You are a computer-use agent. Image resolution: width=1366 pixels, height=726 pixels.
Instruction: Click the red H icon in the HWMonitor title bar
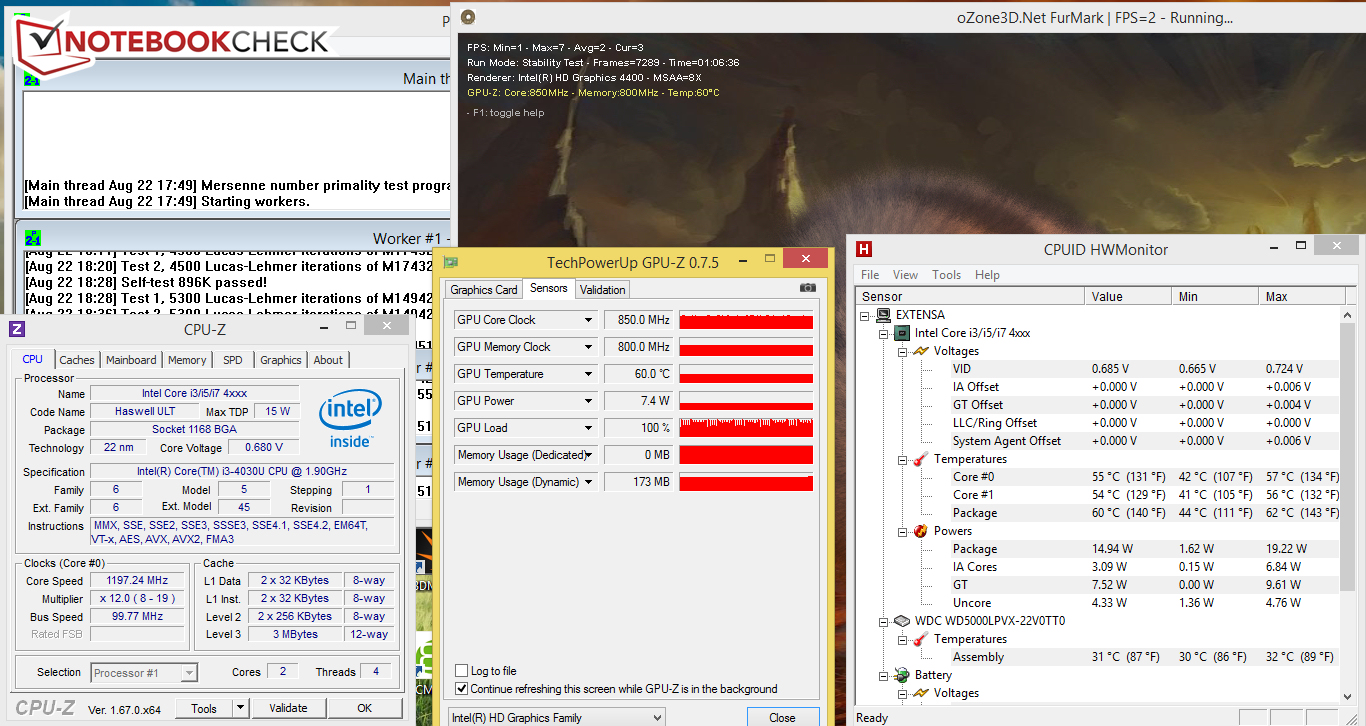pos(864,249)
